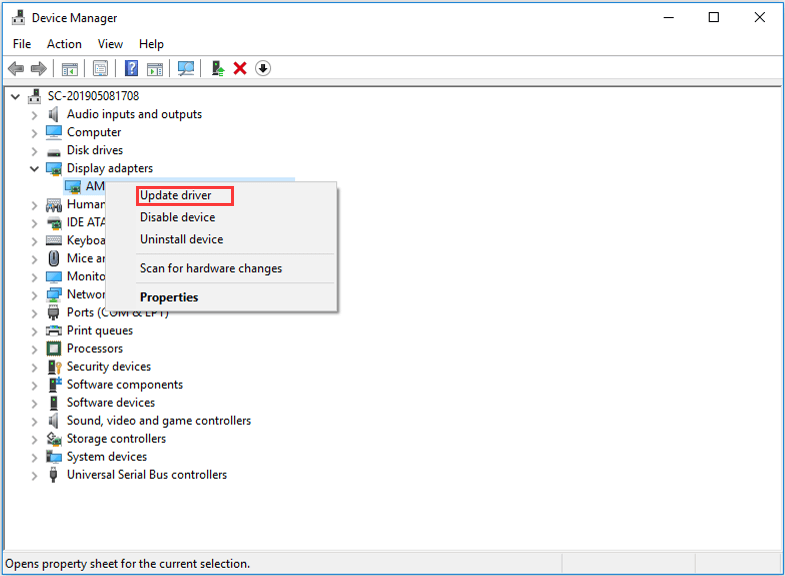Select the Software components label
Image resolution: width=785 pixels, height=576 pixels.
125,384
